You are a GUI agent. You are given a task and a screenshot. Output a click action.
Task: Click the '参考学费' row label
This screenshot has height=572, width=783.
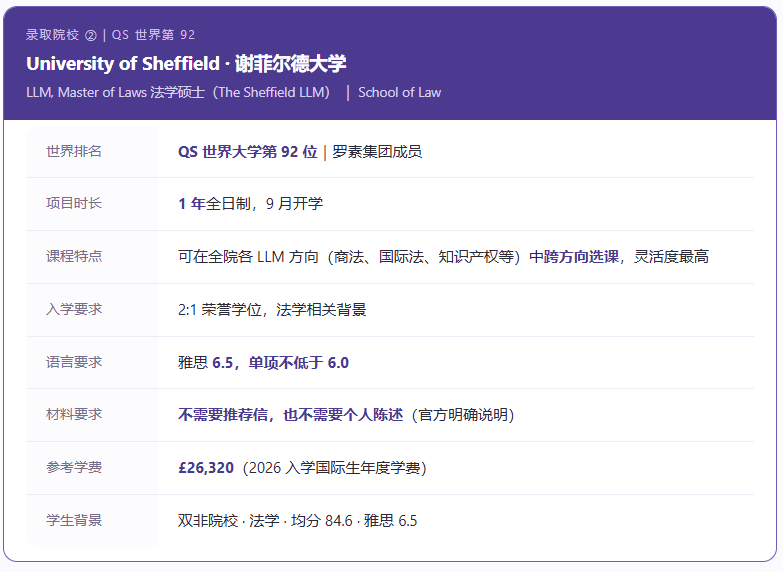point(74,467)
